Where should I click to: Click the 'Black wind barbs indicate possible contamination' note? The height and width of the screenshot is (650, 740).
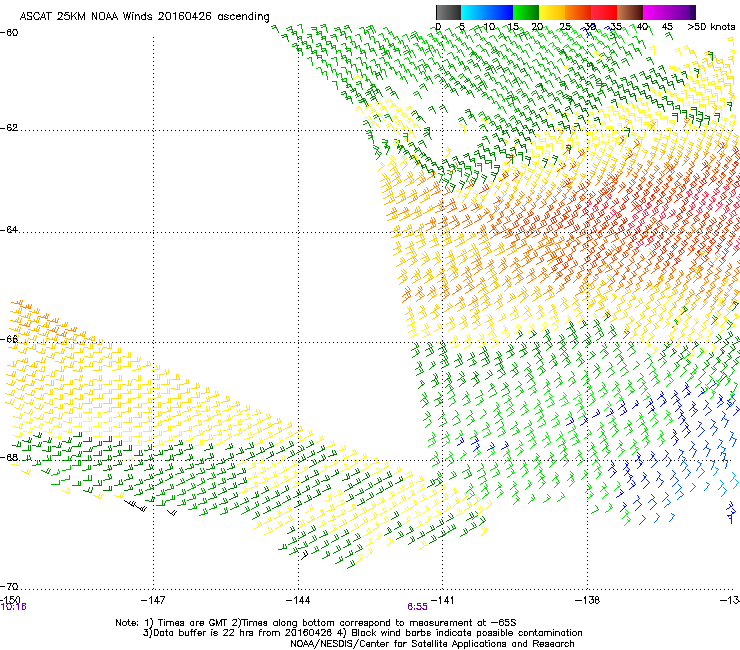click(x=460, y=633)
